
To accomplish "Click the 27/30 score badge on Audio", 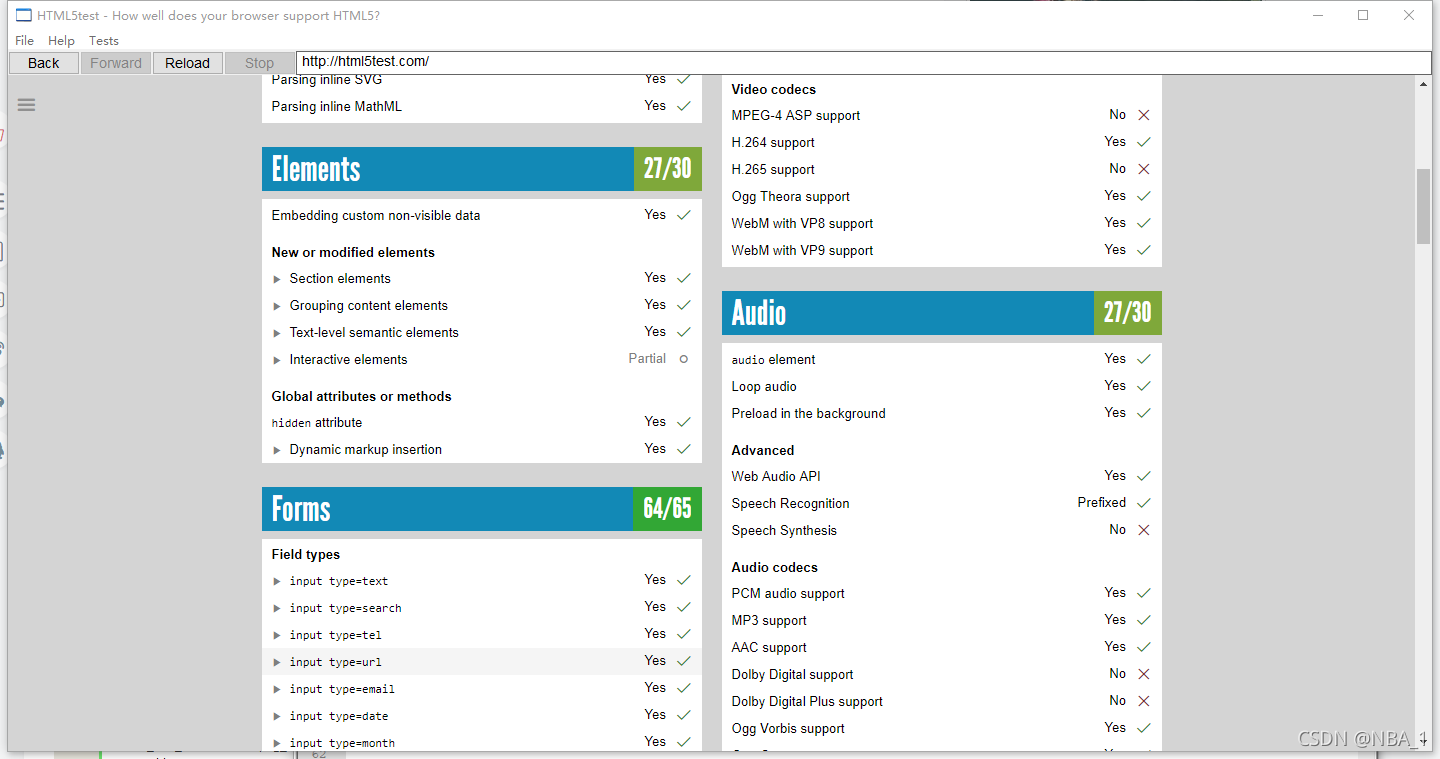I will [1128, 313].
